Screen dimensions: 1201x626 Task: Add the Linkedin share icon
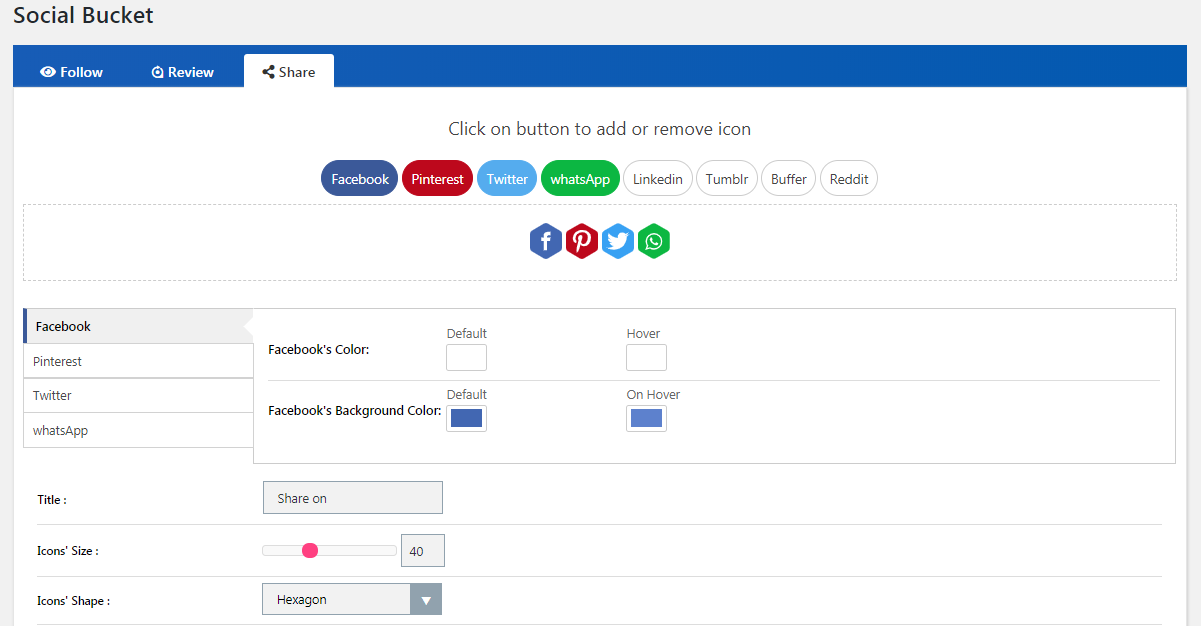[658, 179]
